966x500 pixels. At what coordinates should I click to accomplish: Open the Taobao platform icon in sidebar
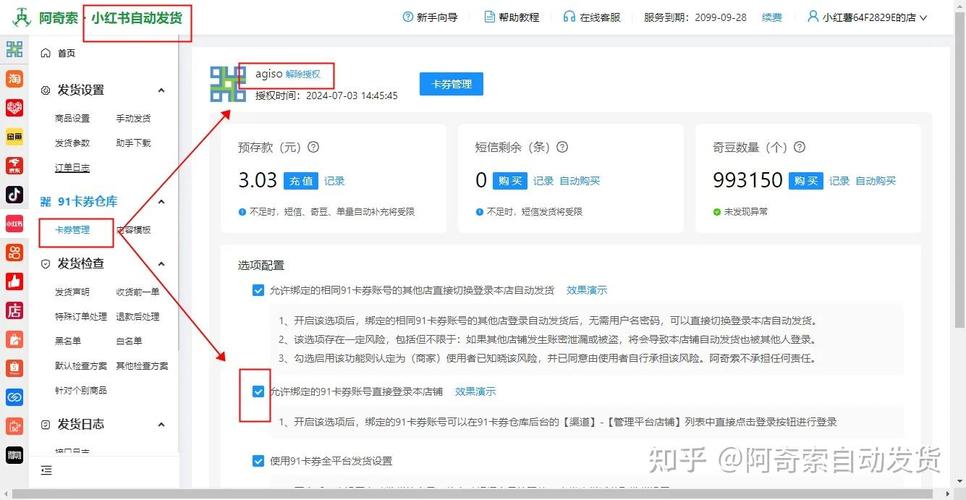point(14,78)
